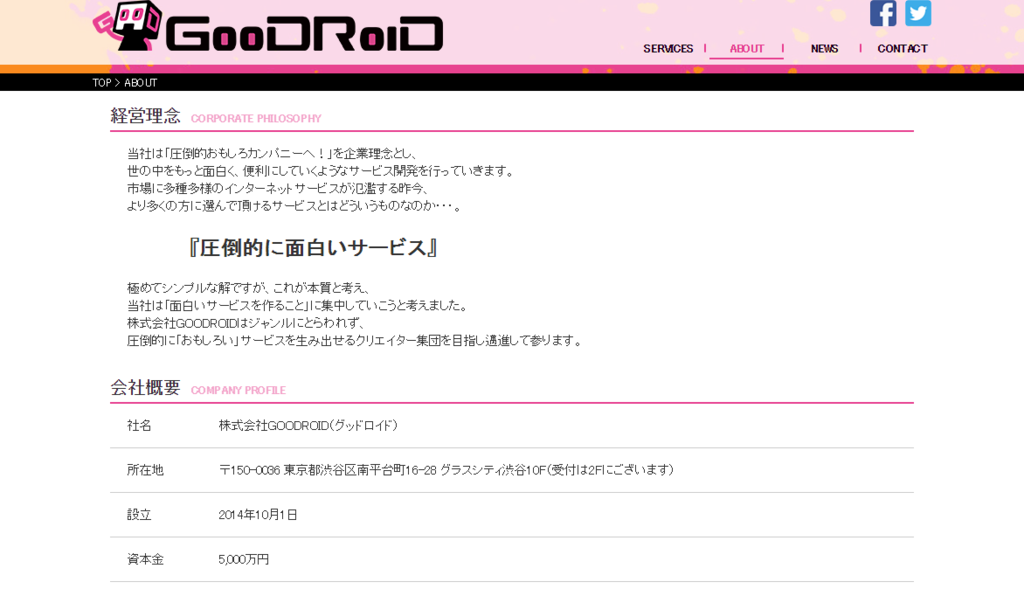The height and width of the screenshot is (596, 1024).
Task: Click the 資本金 row label
Action: pyautogui.click(x=145, y=559)
